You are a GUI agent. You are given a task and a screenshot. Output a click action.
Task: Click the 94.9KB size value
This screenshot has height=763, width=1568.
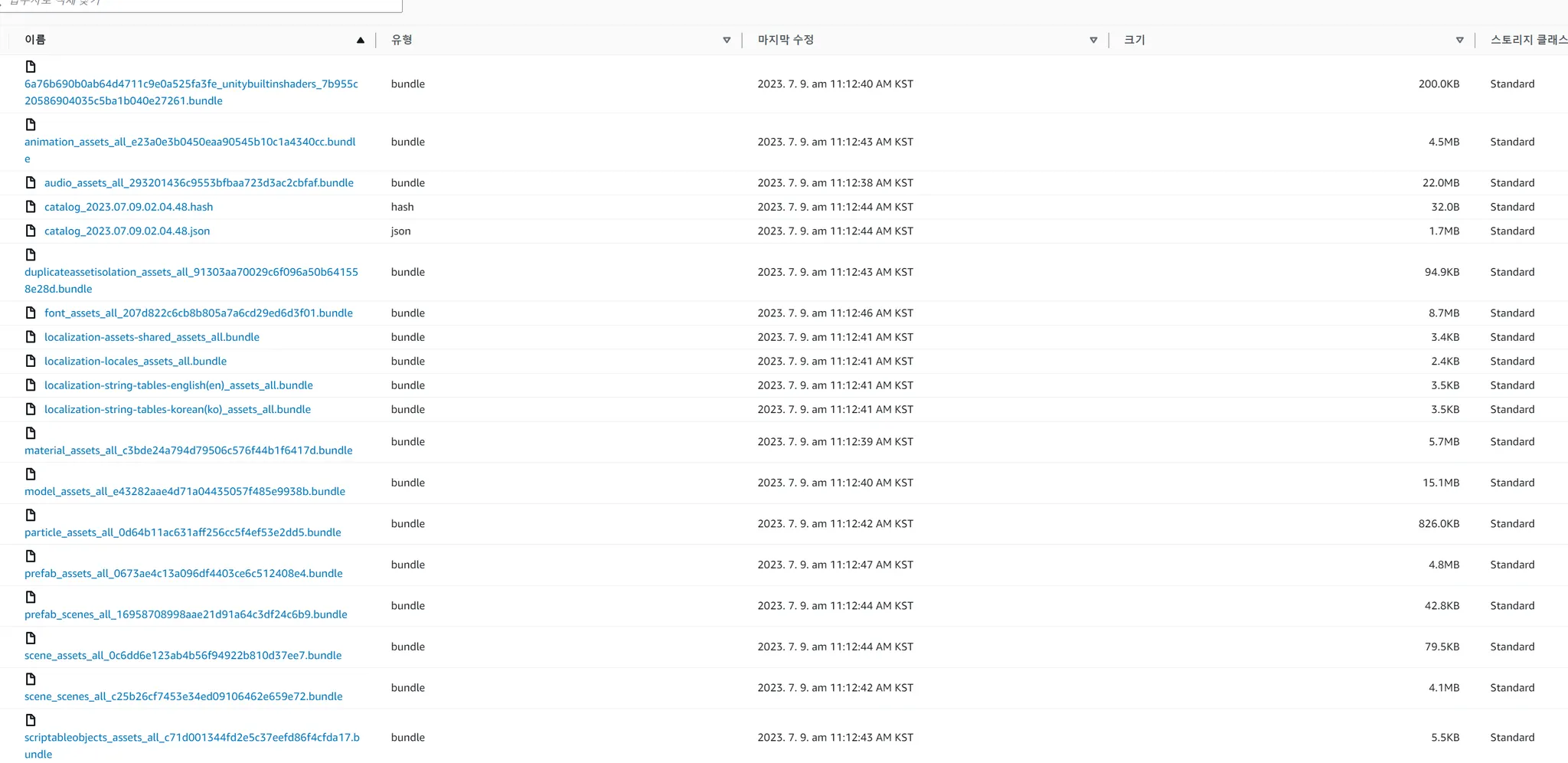[x=1442, y=272]
